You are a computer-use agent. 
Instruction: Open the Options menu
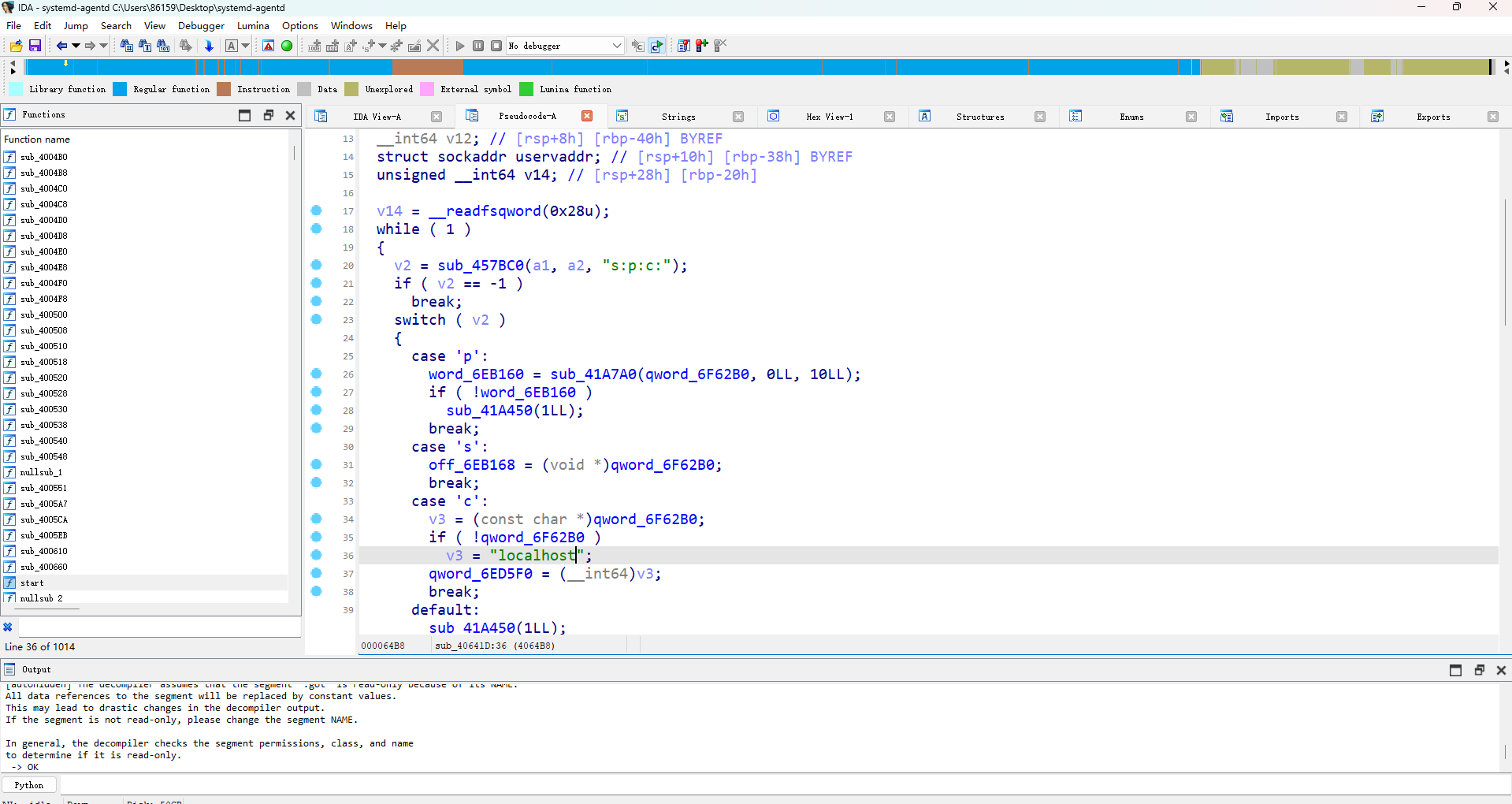(300, 25)
